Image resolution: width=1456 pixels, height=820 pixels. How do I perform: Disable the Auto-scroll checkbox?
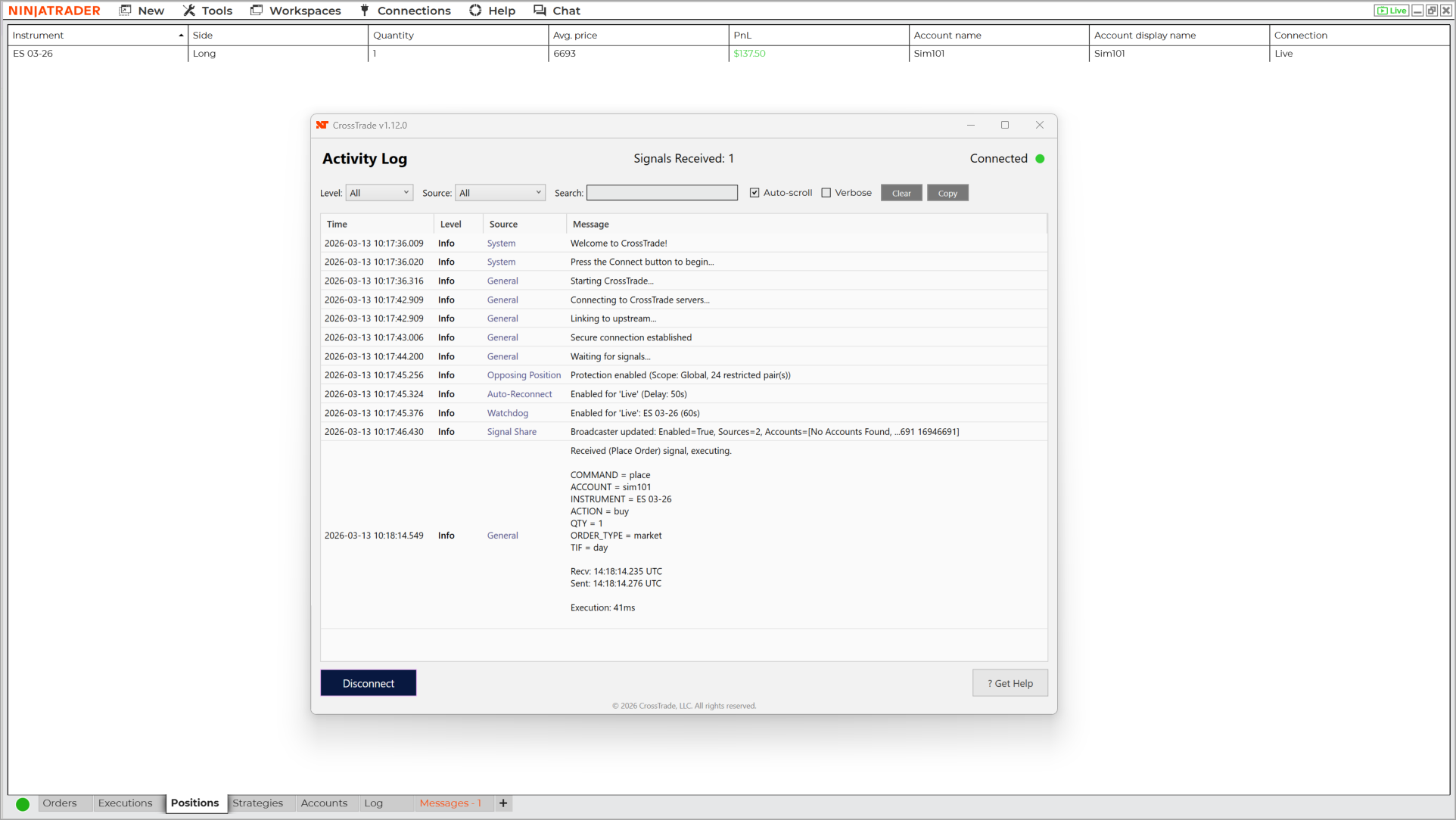754,193
